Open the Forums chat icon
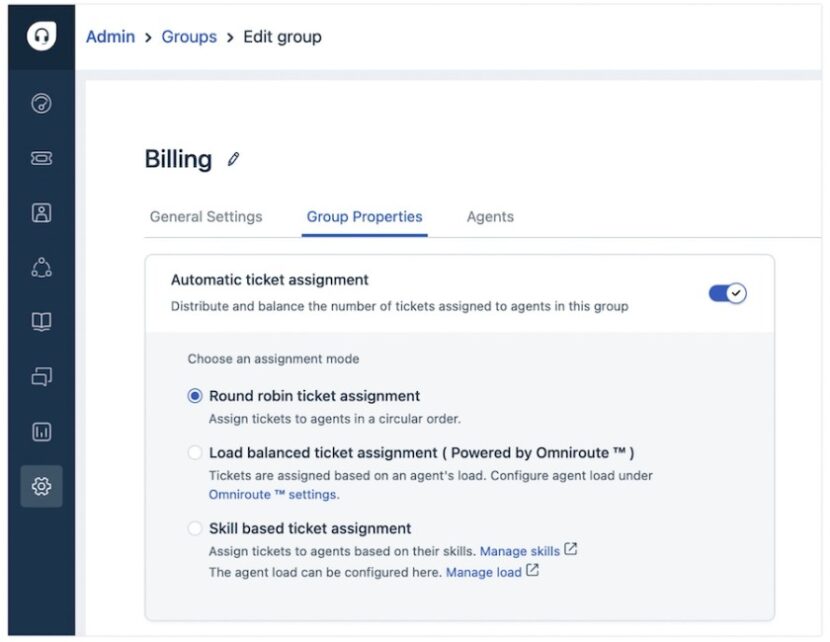Image resolution: width=830 pixels, height=642 pixels. (40, 376)
